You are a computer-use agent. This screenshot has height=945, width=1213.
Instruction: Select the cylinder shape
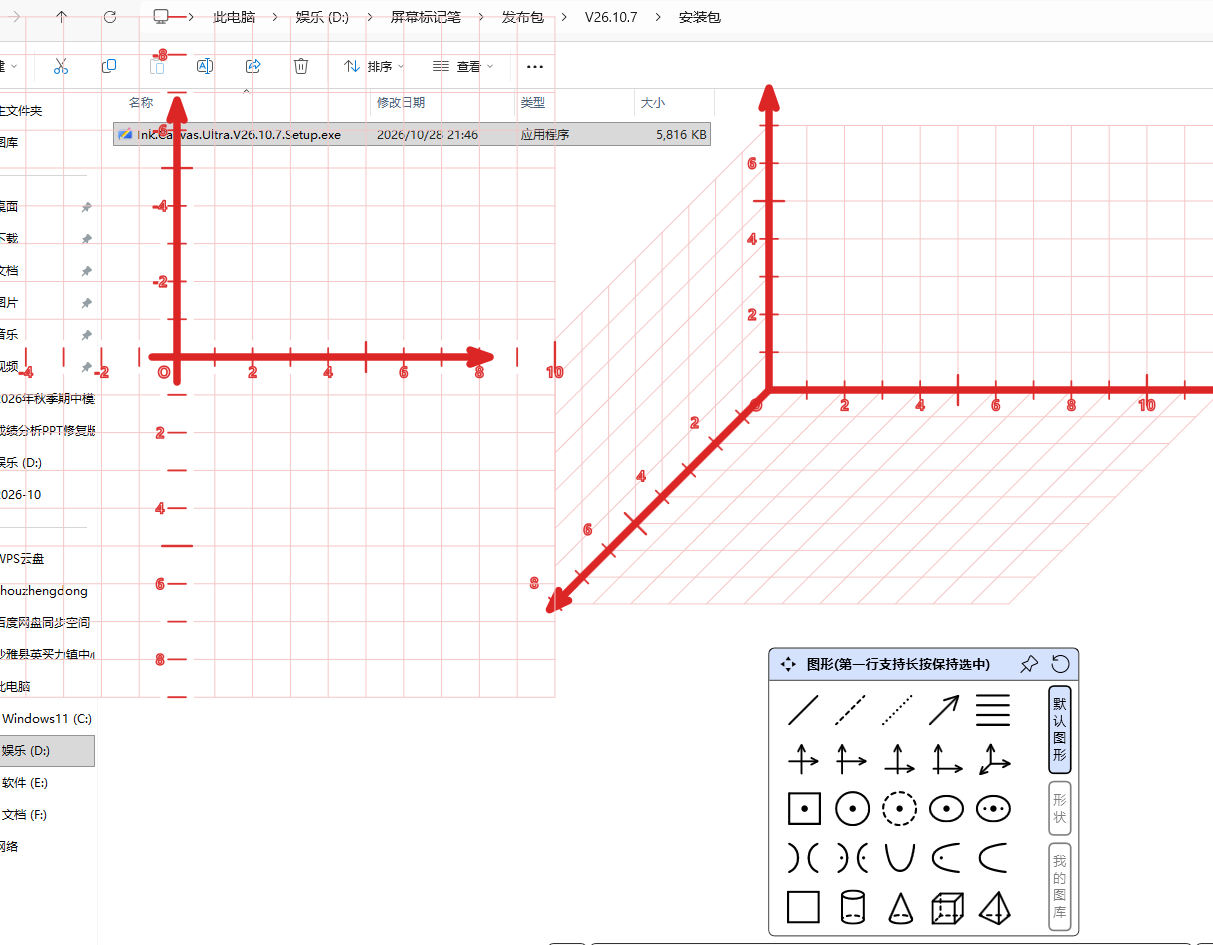[851, 907]
